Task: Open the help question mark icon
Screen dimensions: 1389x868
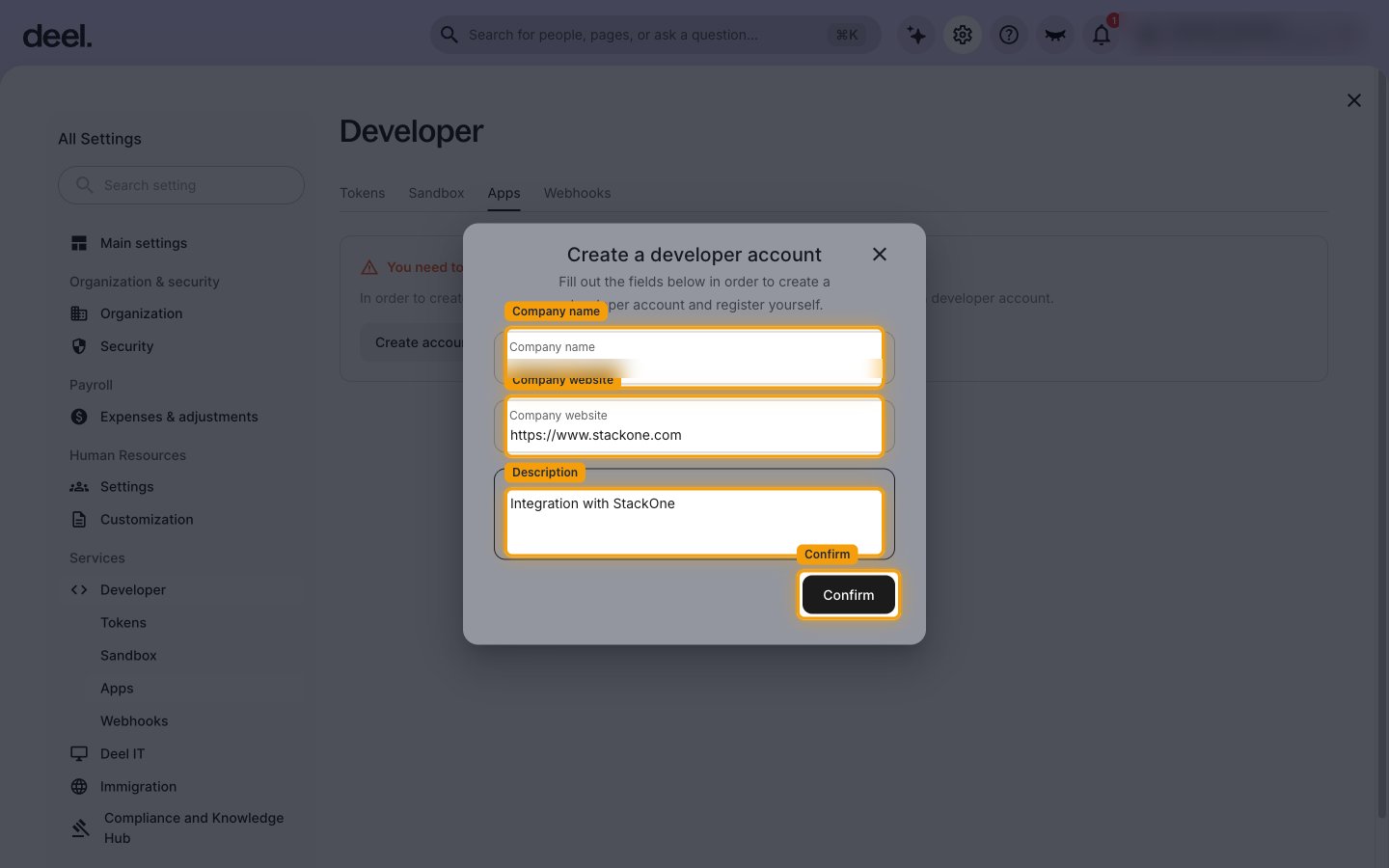Action: coord(1009,35)
